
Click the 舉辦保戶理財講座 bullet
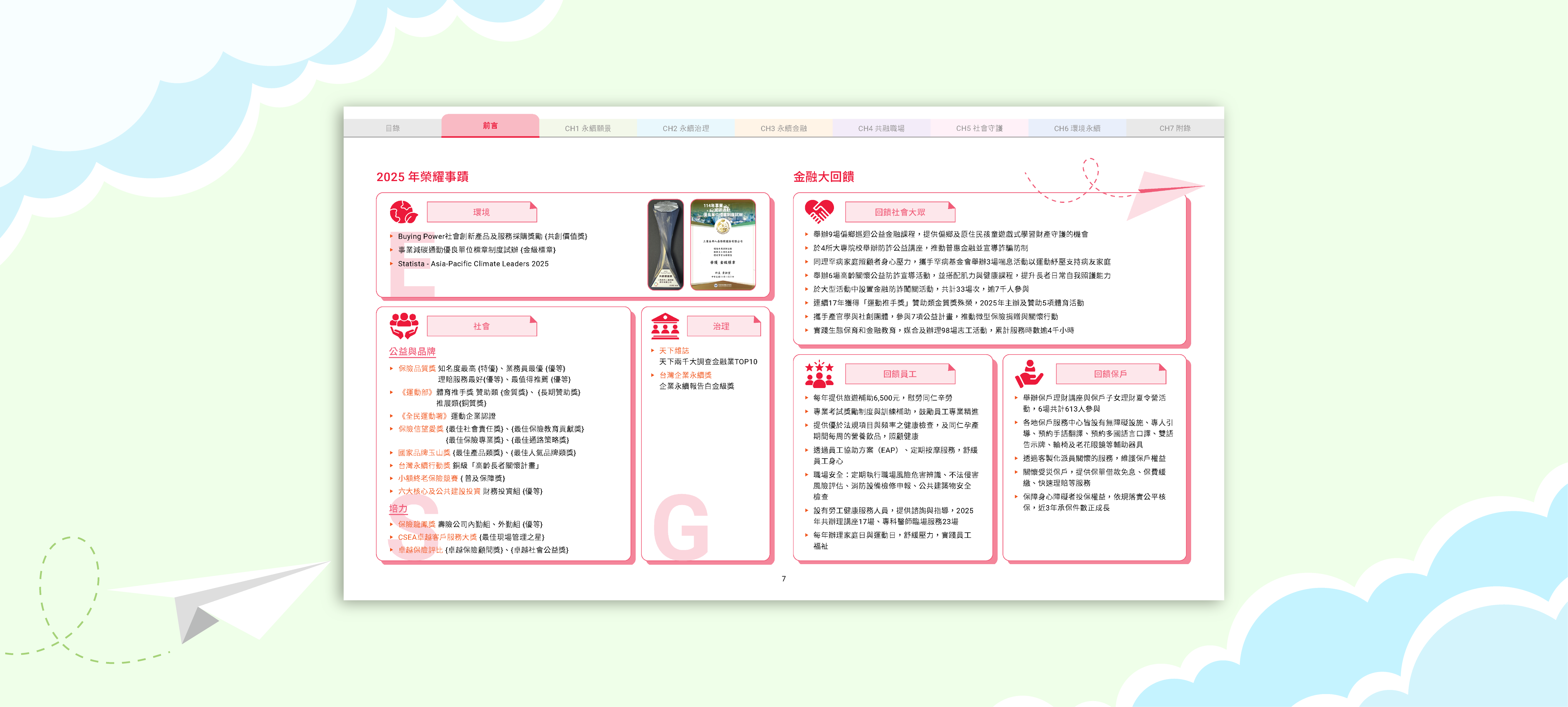click(x=1094, y=403)
